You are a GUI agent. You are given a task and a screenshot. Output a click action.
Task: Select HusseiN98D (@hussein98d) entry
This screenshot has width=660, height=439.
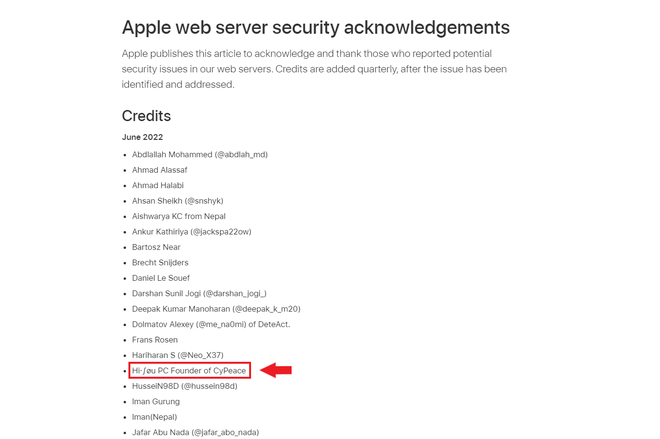(x=185, y=386)
